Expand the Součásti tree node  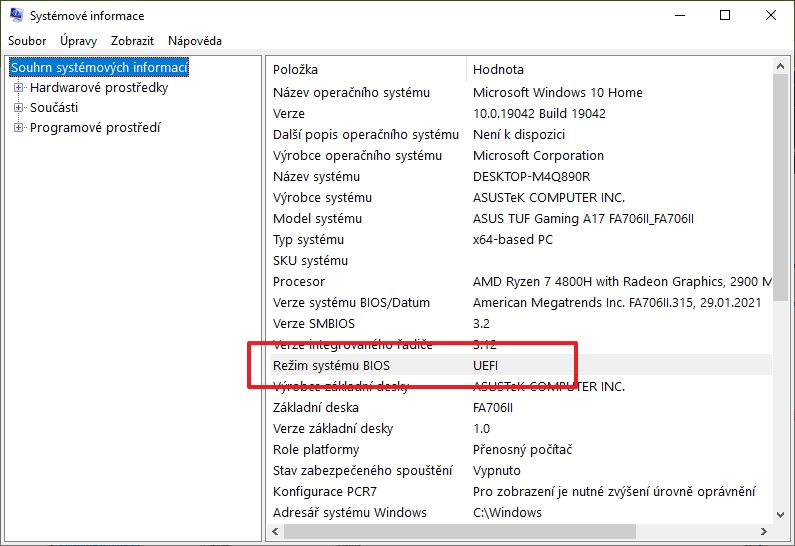(18, 108)
